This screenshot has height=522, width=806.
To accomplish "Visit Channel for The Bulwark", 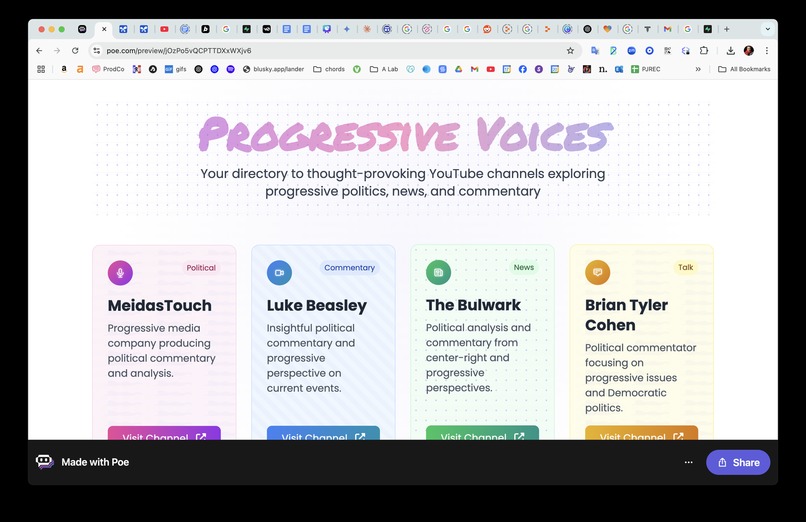I will click(x=482, y=433).
